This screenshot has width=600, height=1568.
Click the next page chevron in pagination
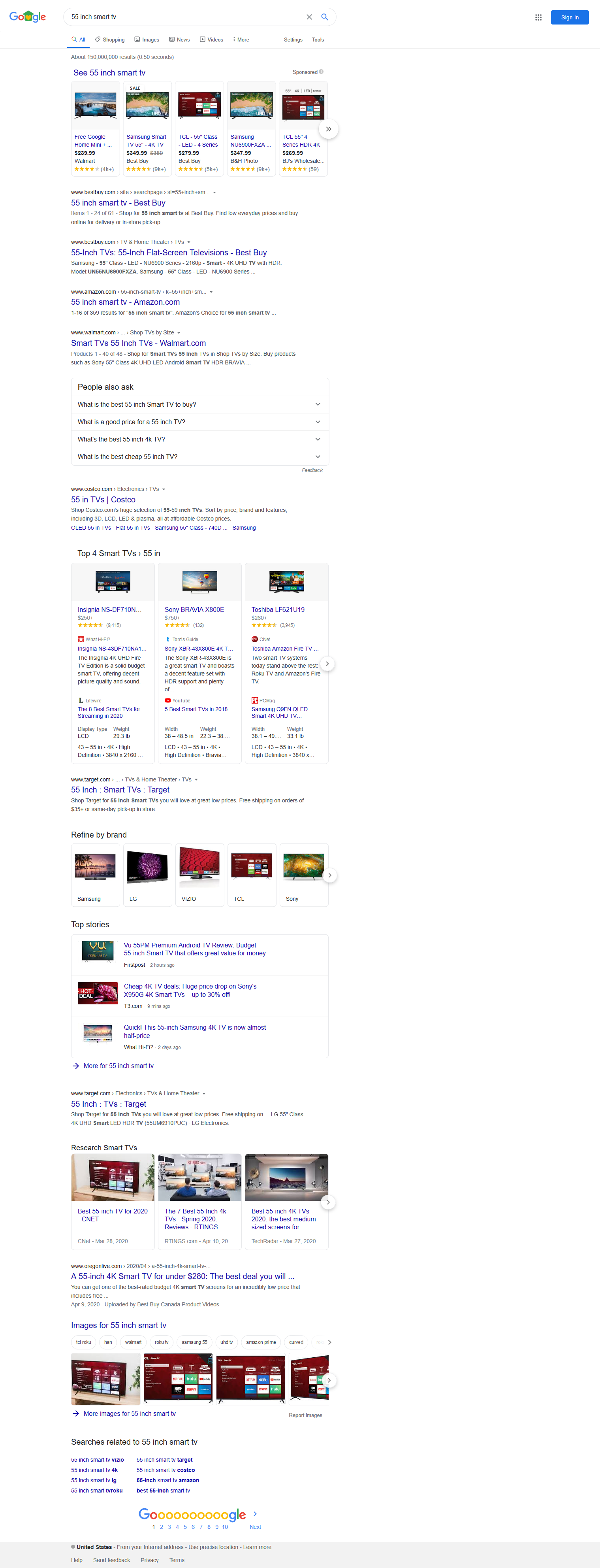[255, 1513]
